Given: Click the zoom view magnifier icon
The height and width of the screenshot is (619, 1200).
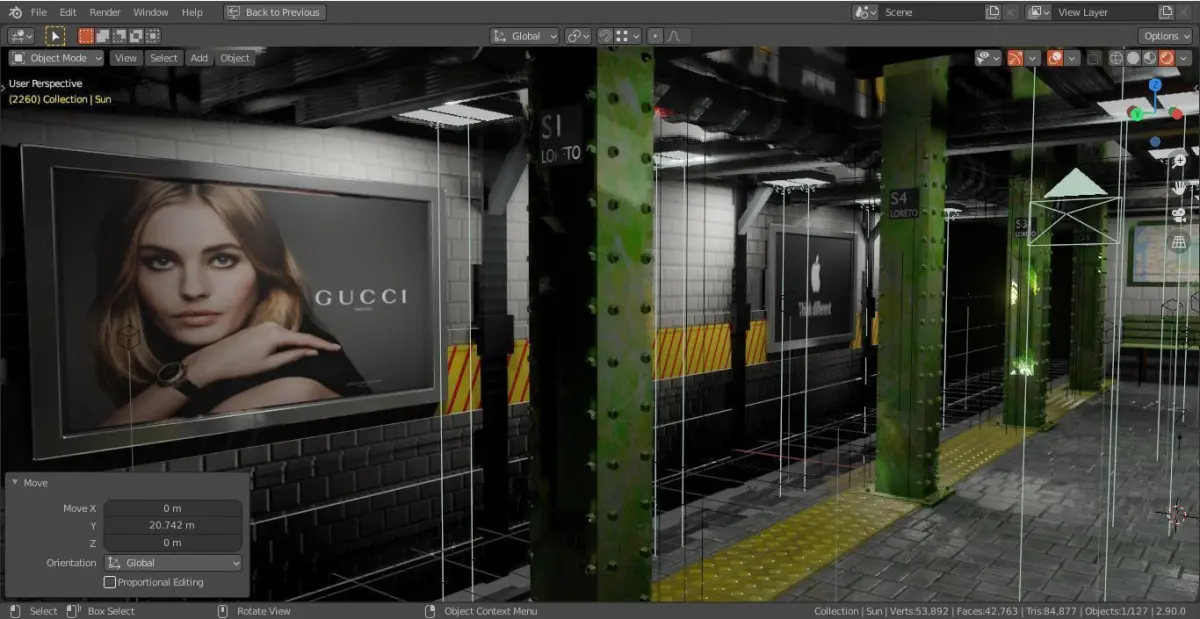Looking at the screenshot, I should point(1179,160).
